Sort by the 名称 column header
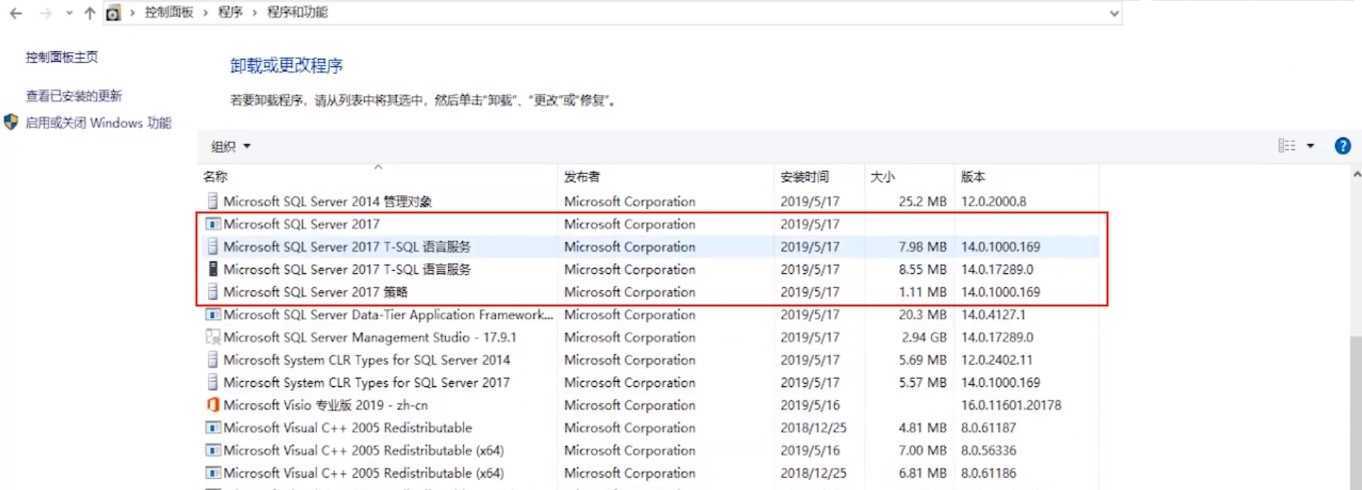Image resolution: width=1362 pixels, height=490 pixels. coord(215,177)
